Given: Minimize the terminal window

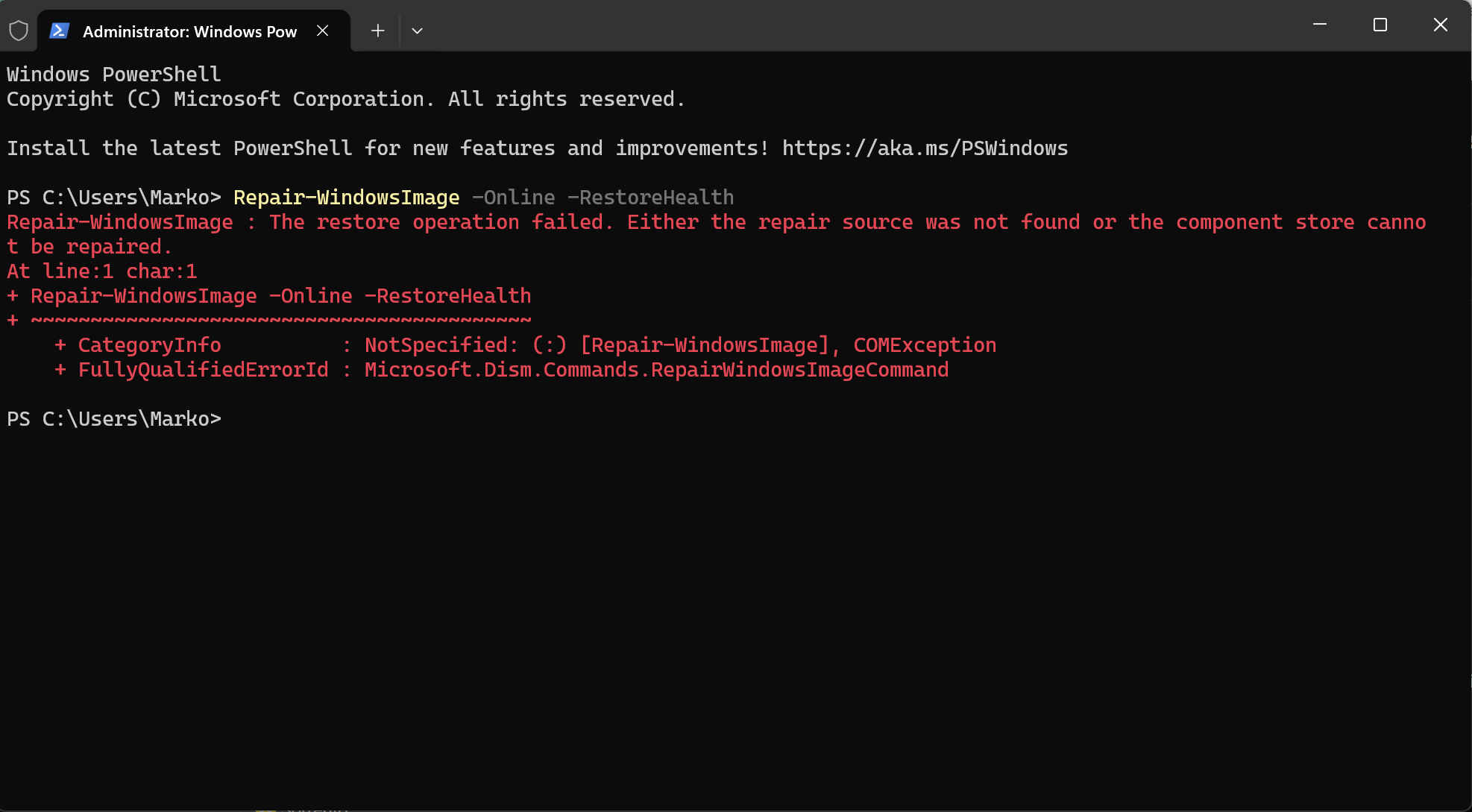Looking at the screenshot, I should click(x=1320, y=25).
